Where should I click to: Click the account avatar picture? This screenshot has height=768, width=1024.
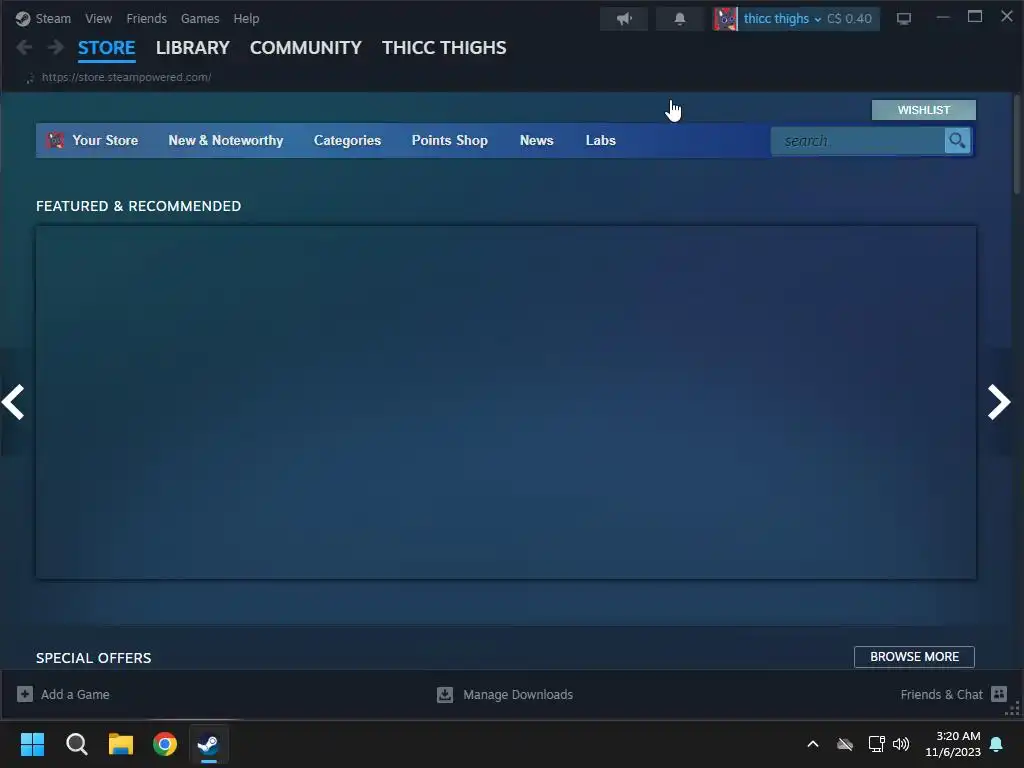click(725, 18)
